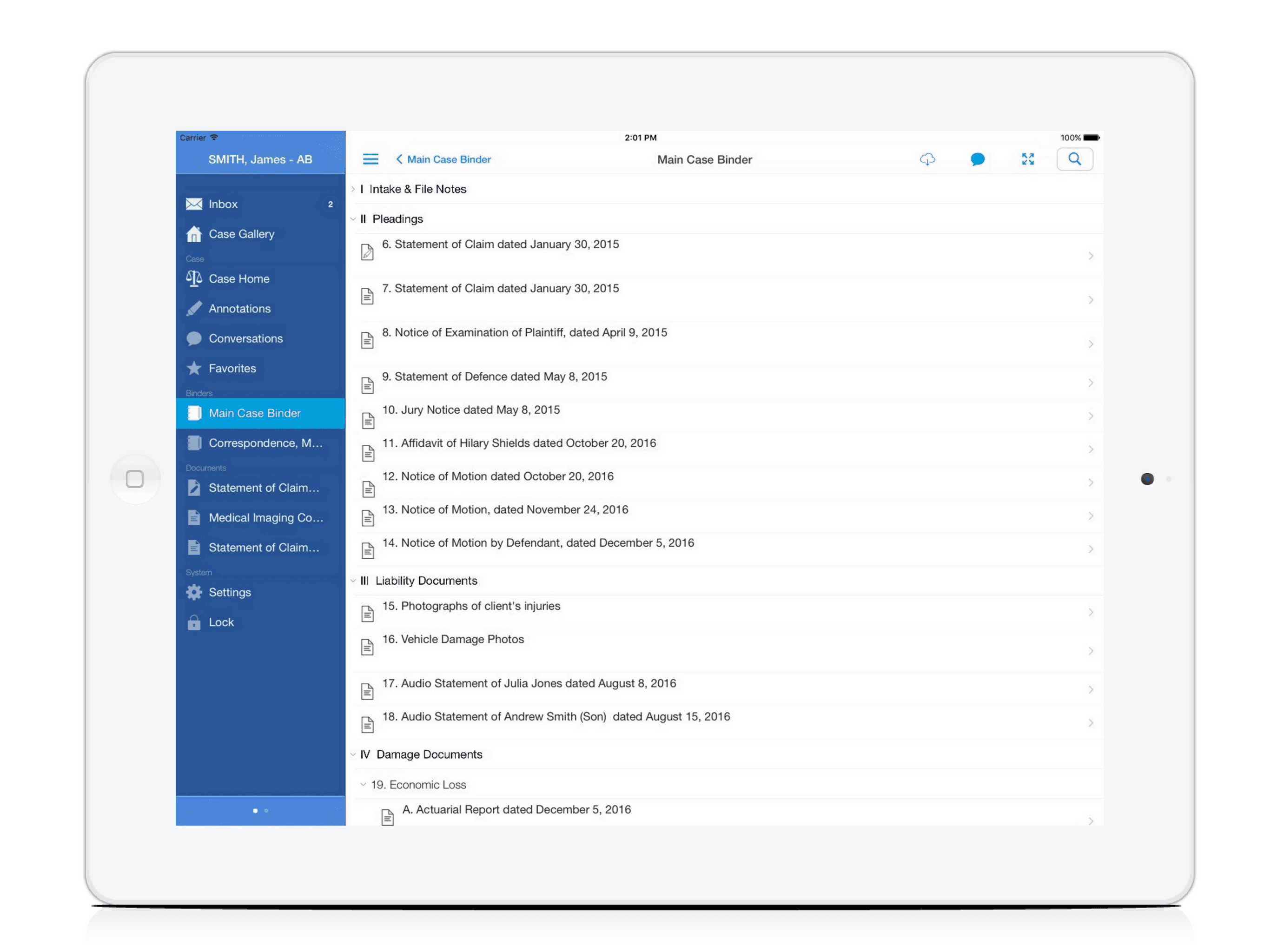Viewport: 1270px width, 952px height.
Task: Open Favorites in the sidebar
Action: point(232,368)
